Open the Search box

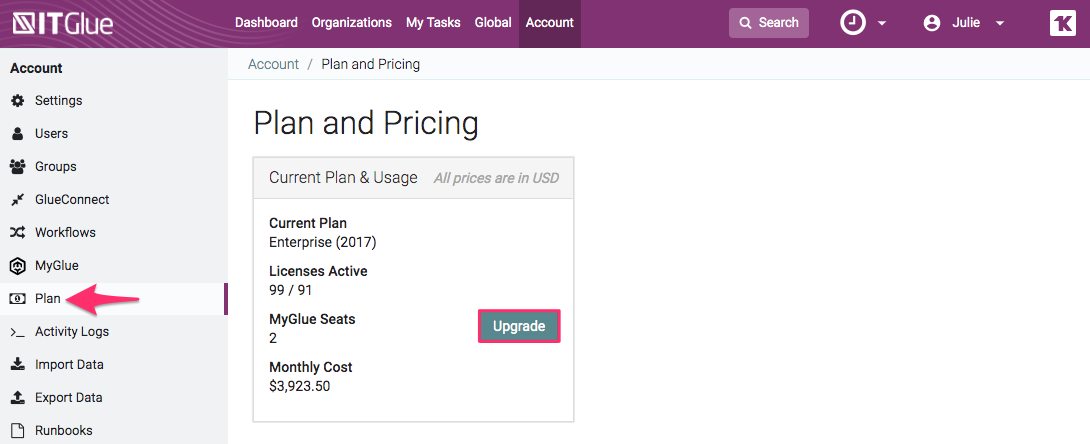point(769,23)
